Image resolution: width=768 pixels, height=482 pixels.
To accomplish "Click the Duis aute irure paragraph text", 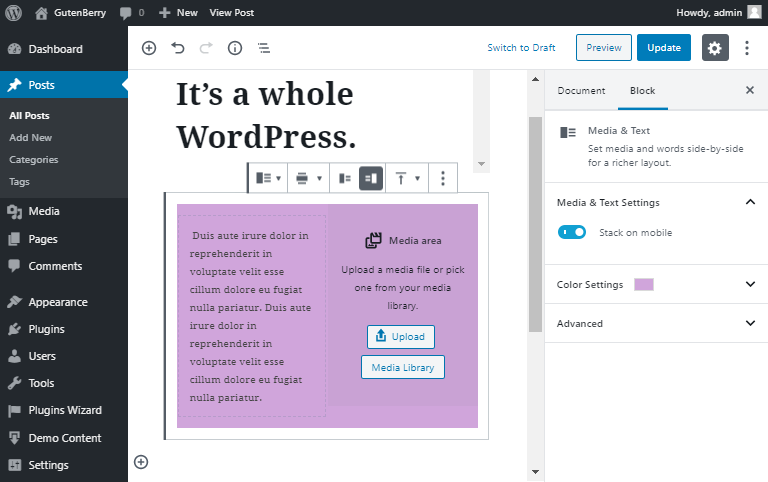I will click(x=250, y=316).
